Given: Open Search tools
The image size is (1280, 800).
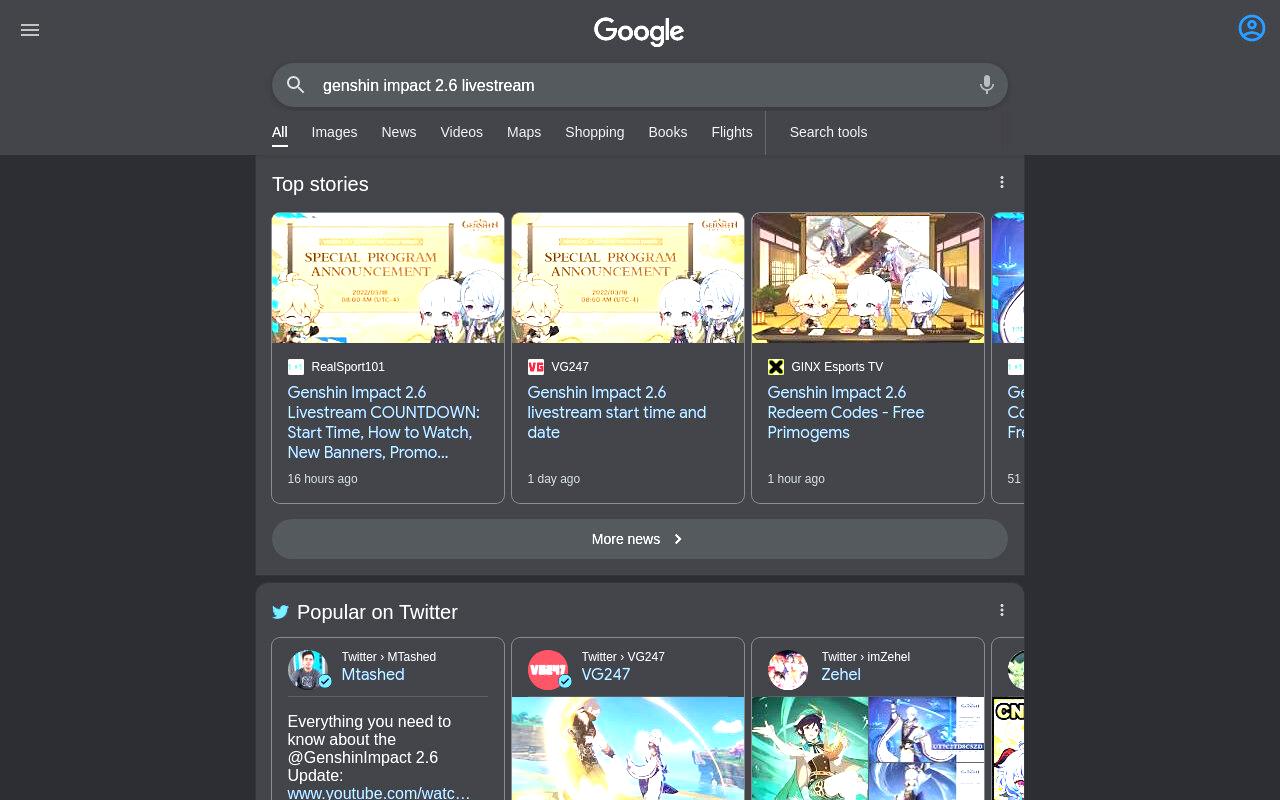Looking at the screenshot, I should point(828,132).
